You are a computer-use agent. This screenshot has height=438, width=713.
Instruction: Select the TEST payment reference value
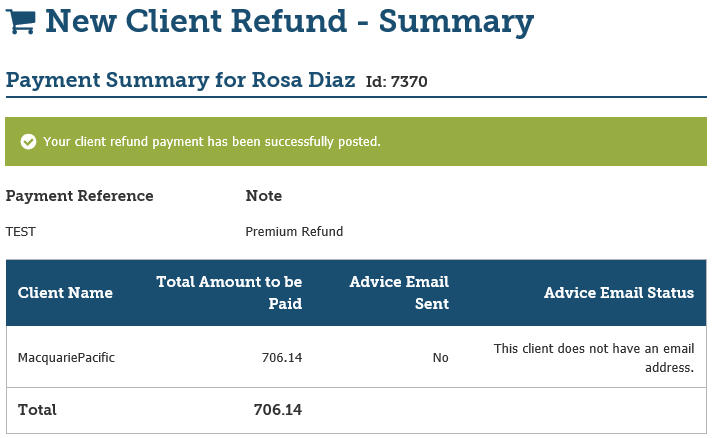pyautogui.click(x=21, y=231)
